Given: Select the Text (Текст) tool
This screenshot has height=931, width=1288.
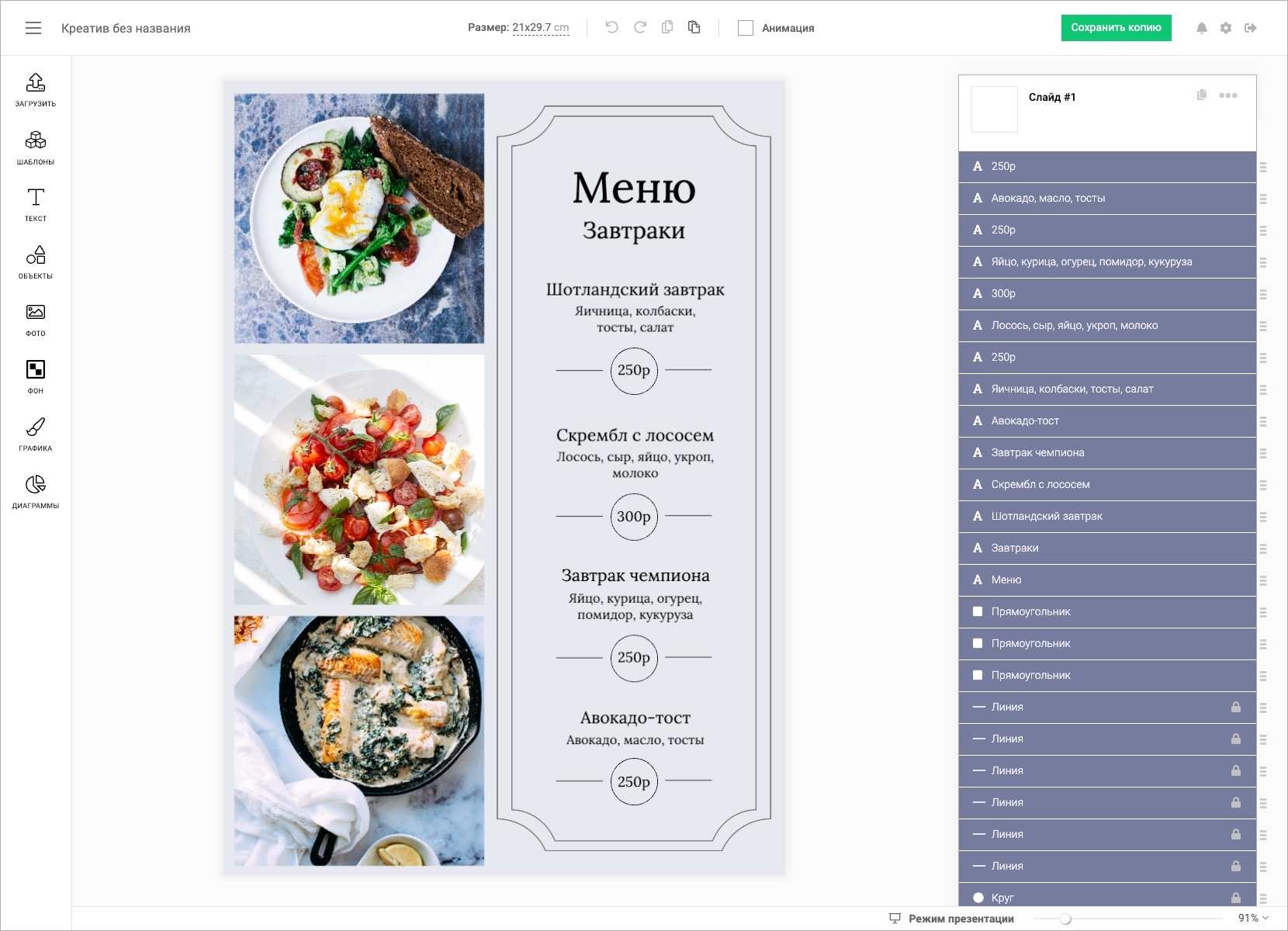Looking at the screenshot, I should coord(36,205).
